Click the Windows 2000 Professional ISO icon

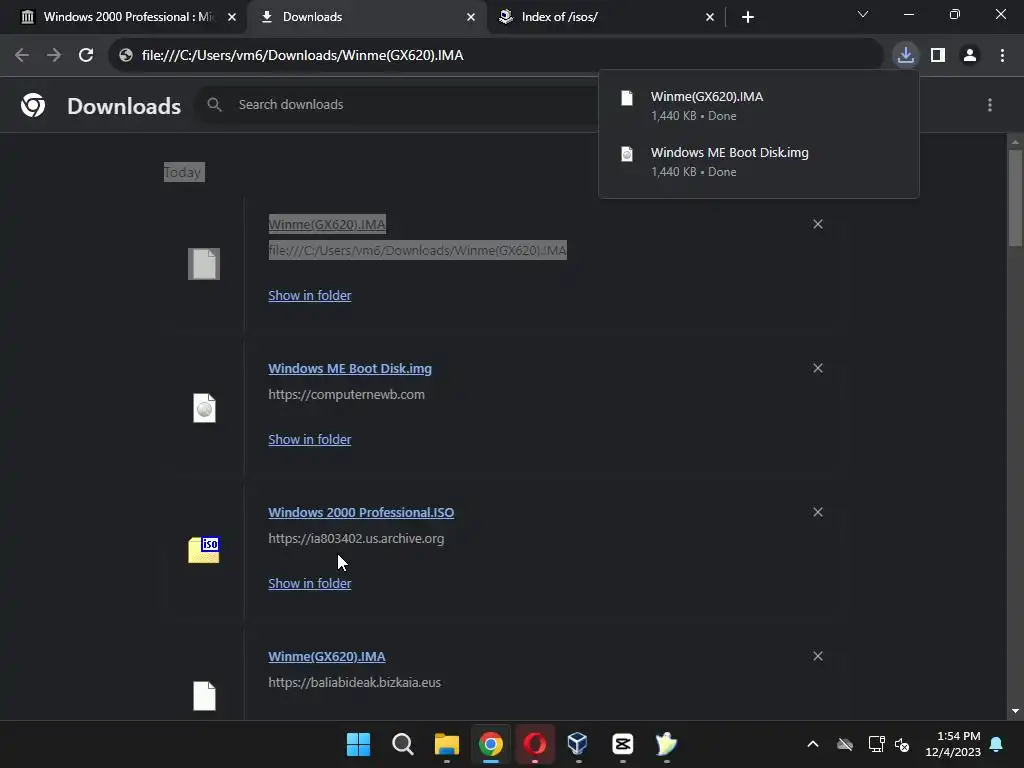click(204, 550)
